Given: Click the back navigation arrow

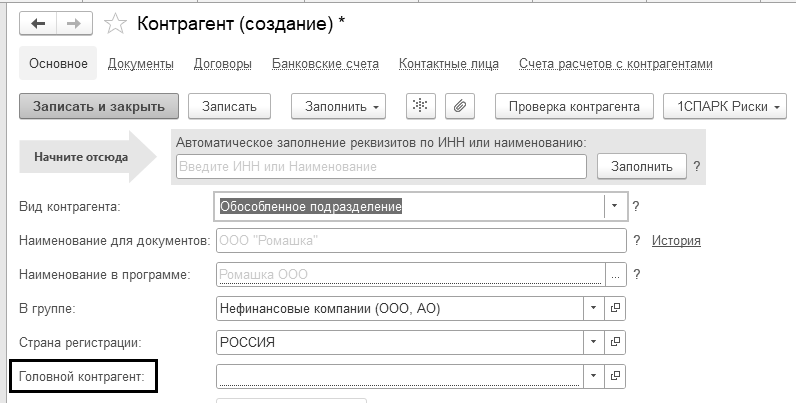Looking at the screenshot, I should tap(38, 23).
